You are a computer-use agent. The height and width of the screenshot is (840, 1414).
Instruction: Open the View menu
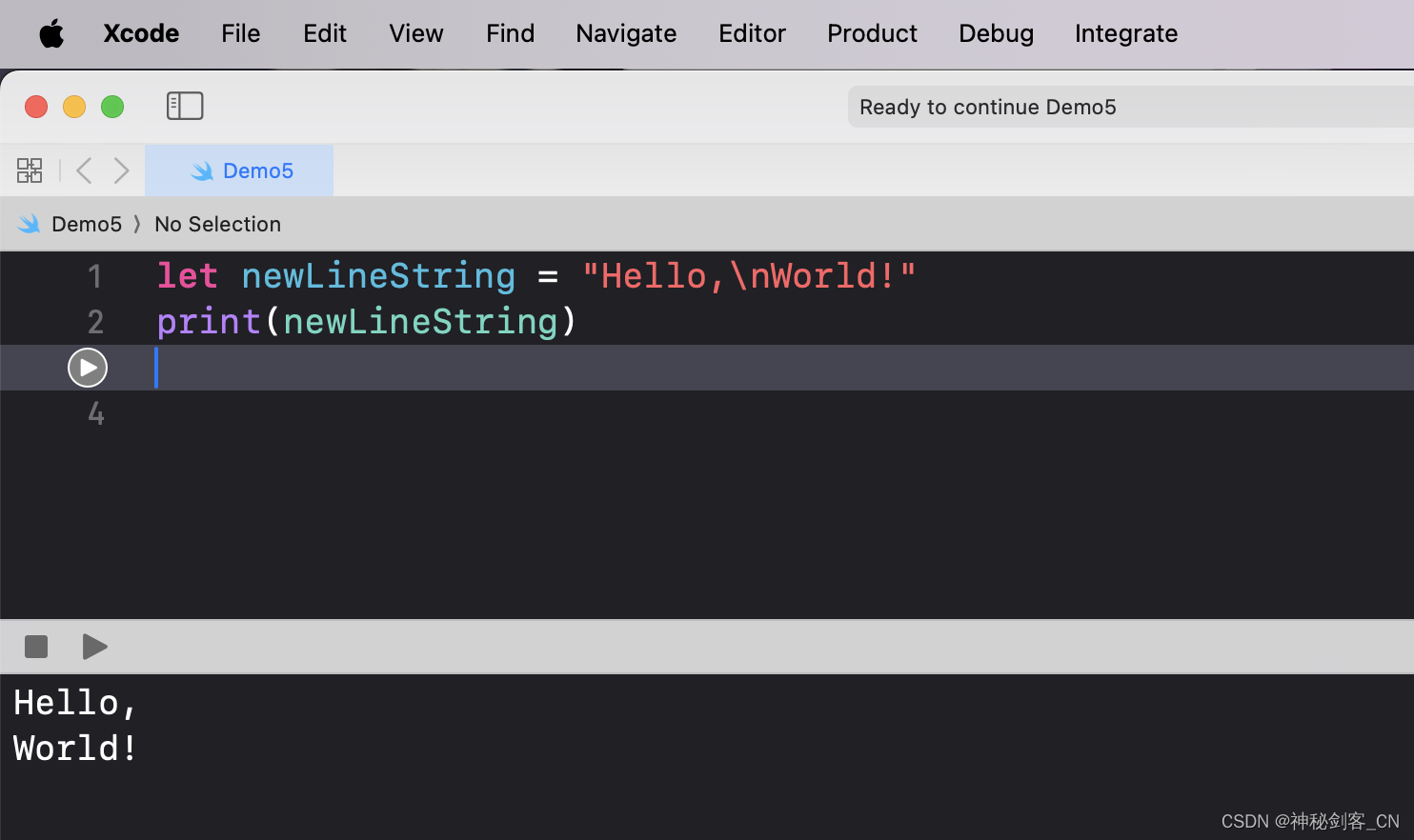point(416,33)
